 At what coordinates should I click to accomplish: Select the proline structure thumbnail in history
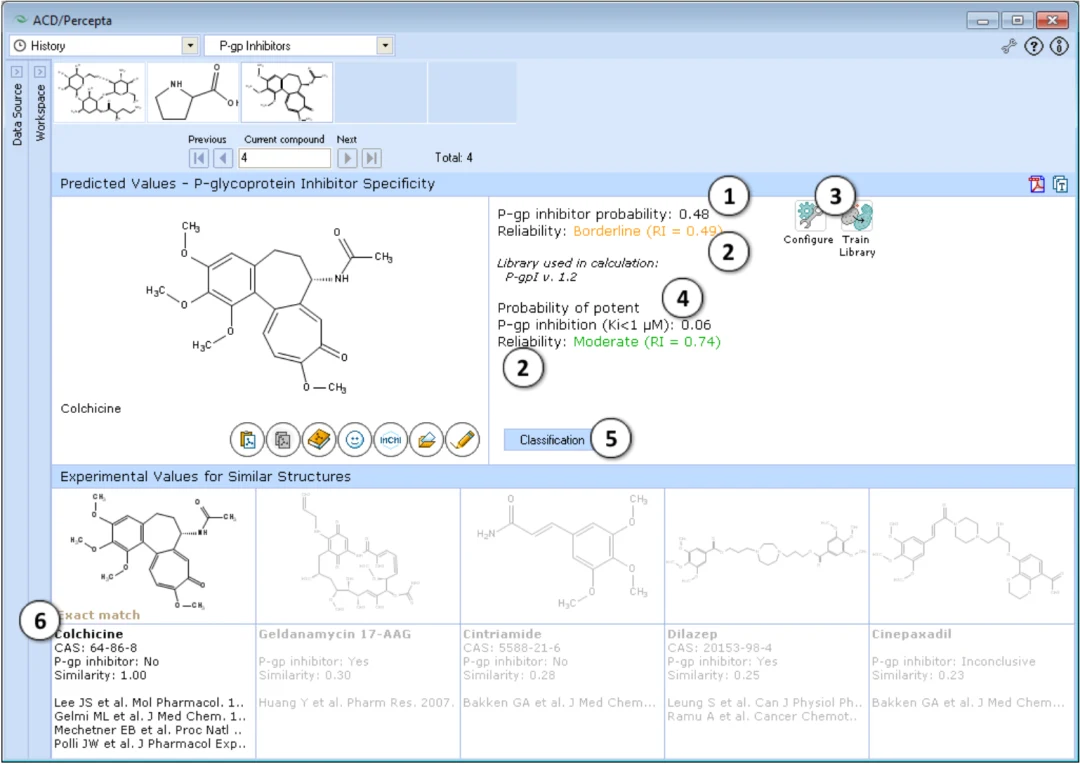click(x=193, y=92)
